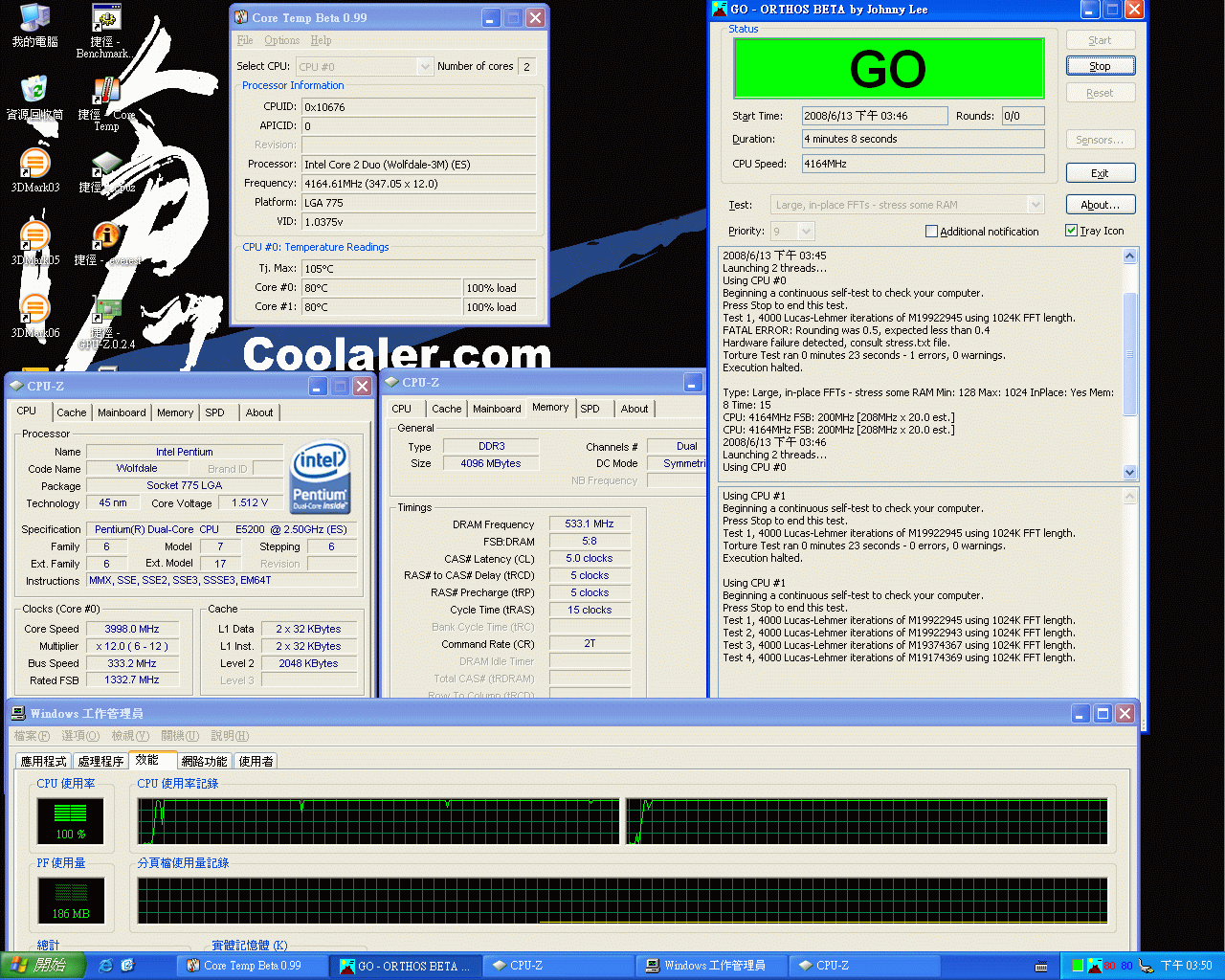Click the ORTHOS tray icon
Image resolution: width=1225 pixels, height=980 pixels.
point(1094,966)
